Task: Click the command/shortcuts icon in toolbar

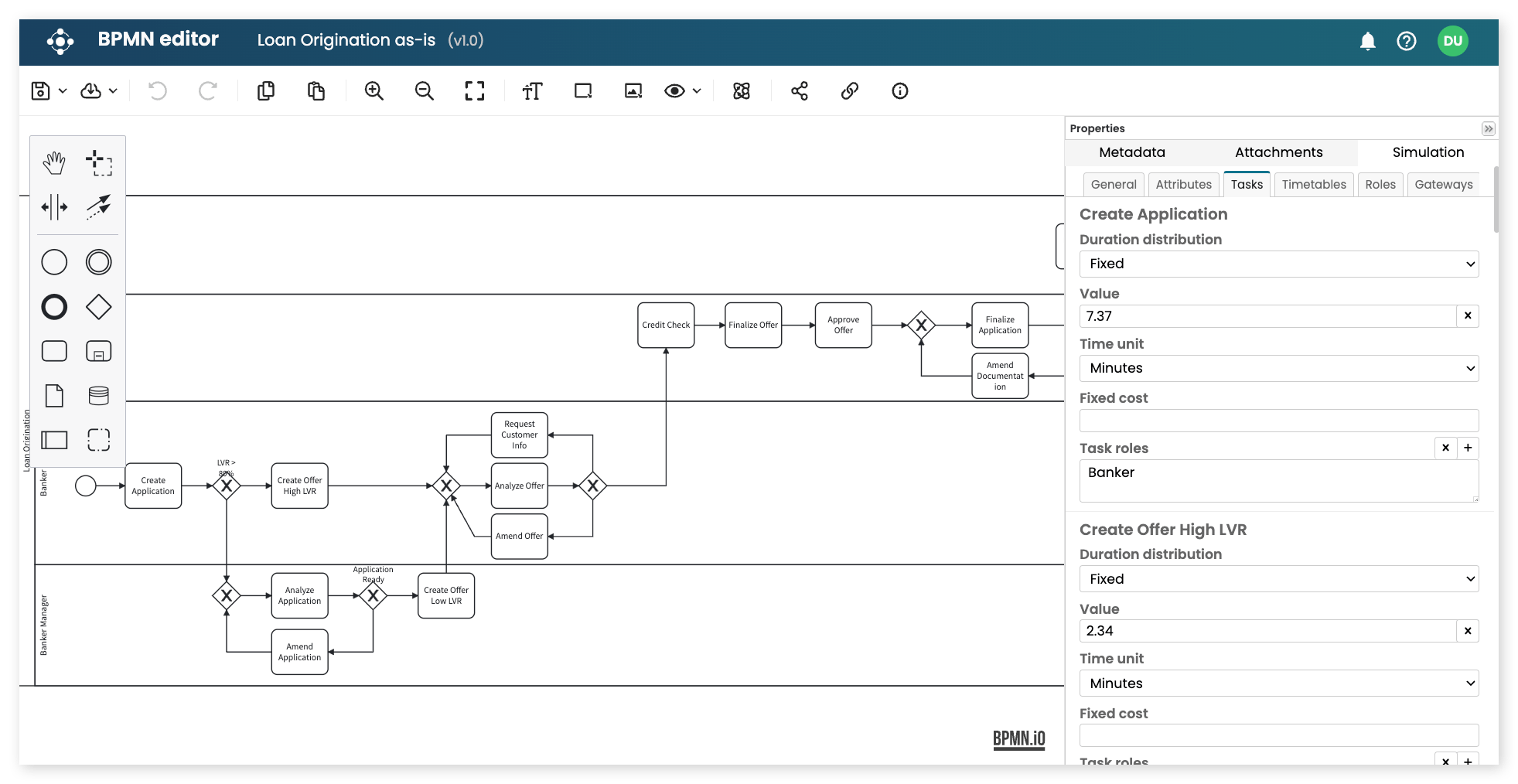Action: [x=742, y=91]
